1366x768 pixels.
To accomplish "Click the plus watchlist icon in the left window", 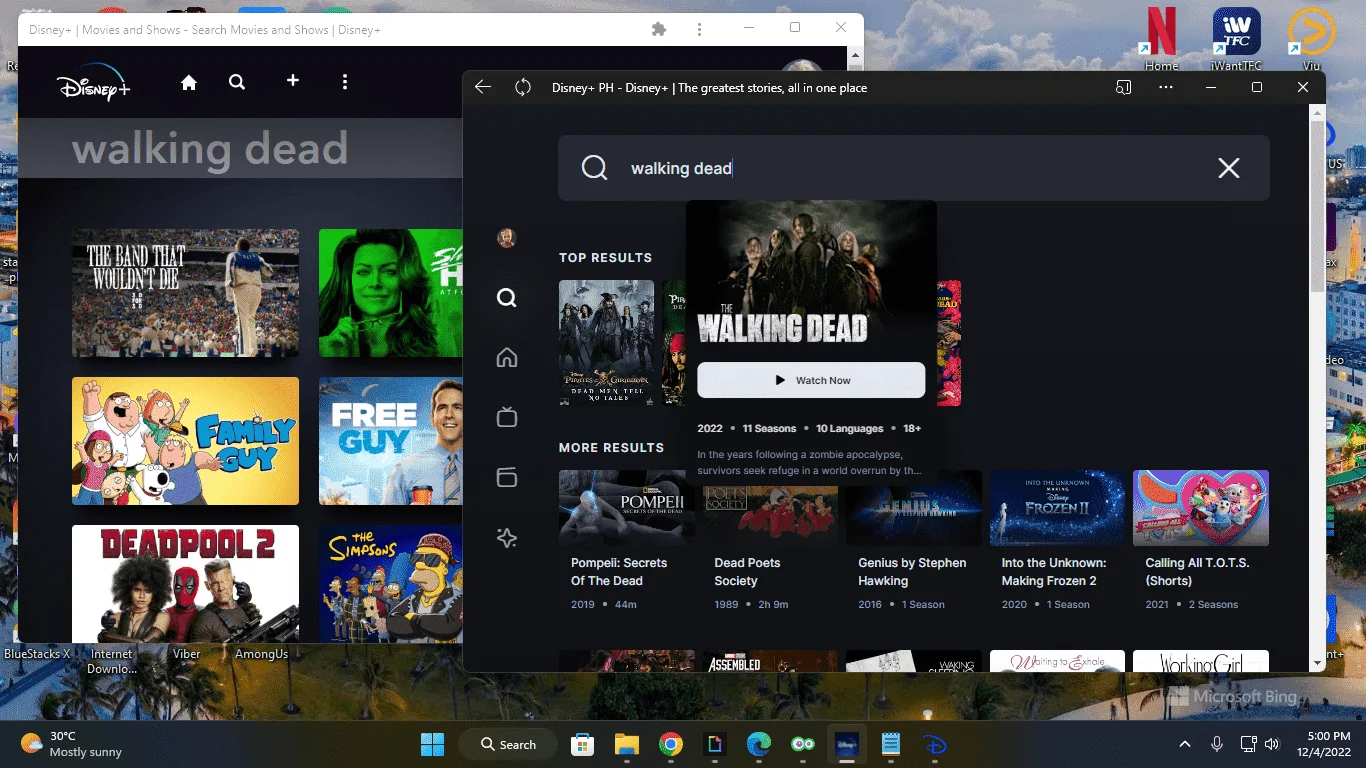I will 293,80.
